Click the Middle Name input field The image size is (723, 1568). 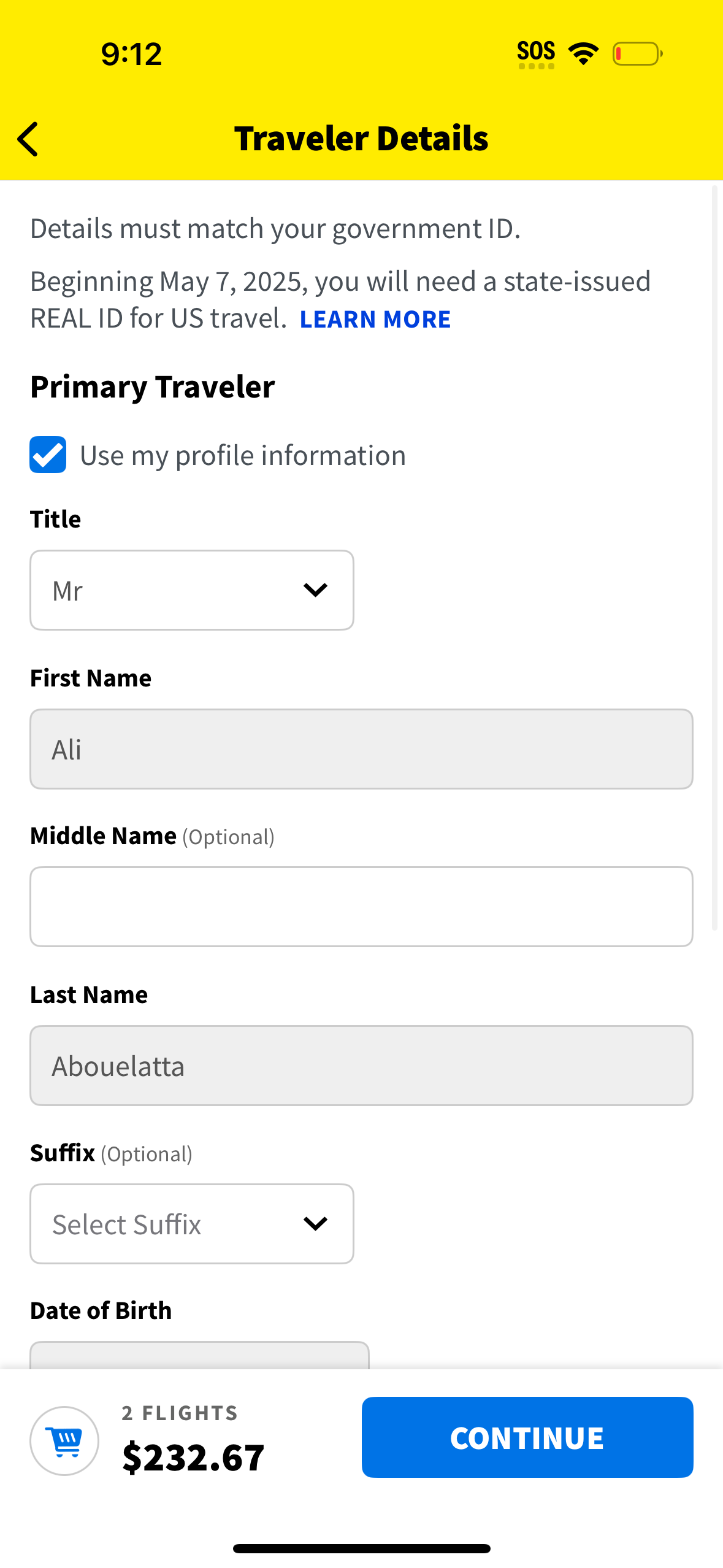coord(361,907)
